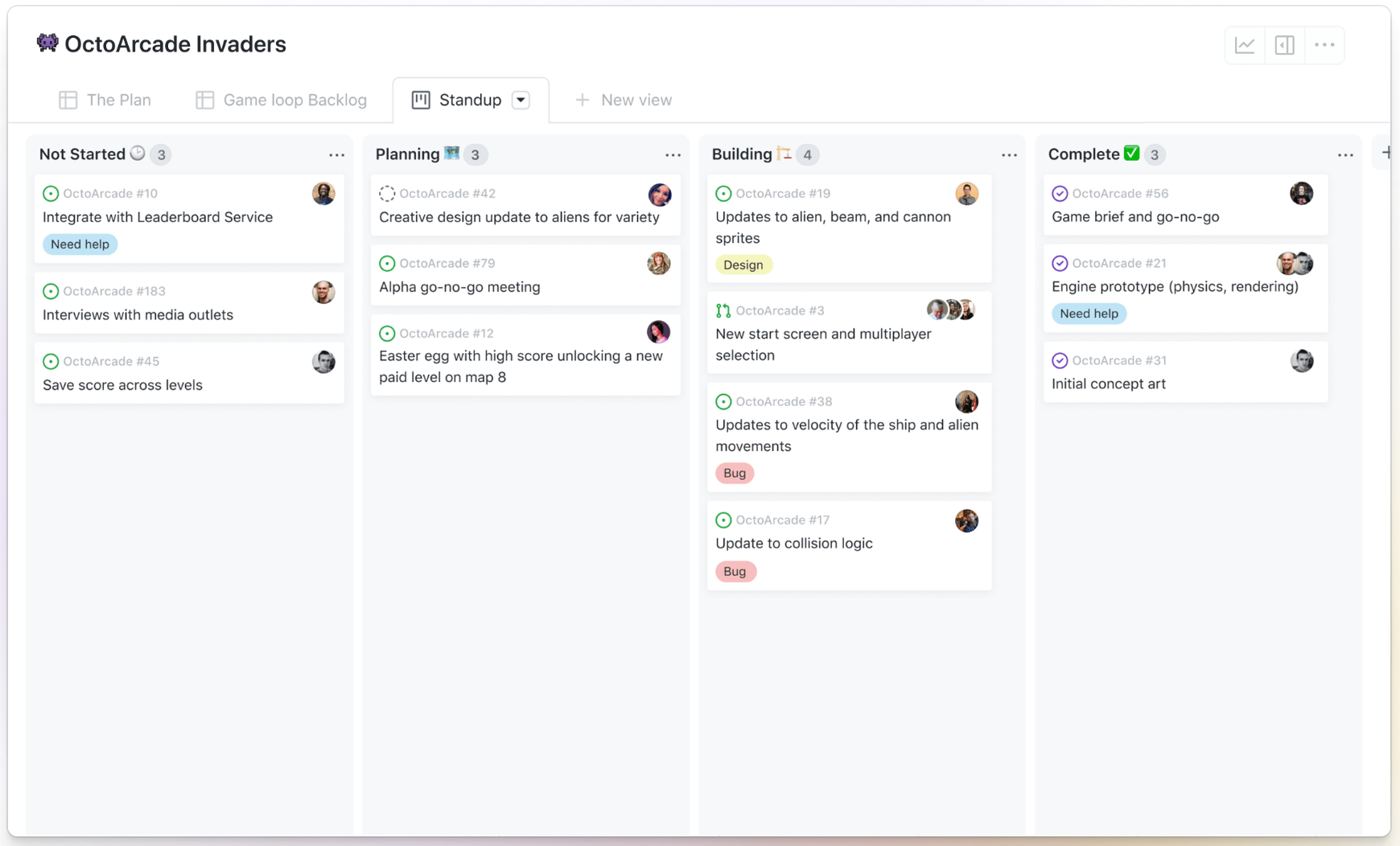1400x846 pixels.
Task: Click assignee avatar on Alpha go-no-go meeting card
Action: click(x=659, y=263)
